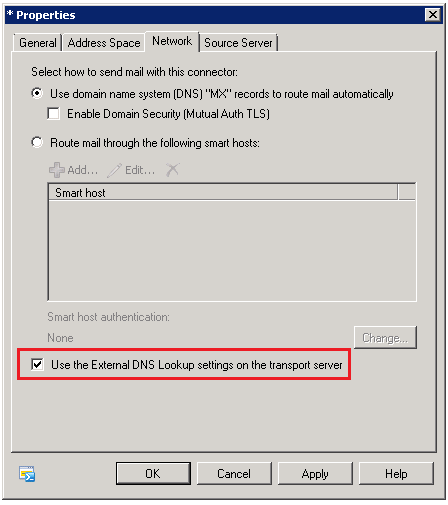Switch to the Source Server tab
Screen dimensions: 448x505
(x=238, y=43)
